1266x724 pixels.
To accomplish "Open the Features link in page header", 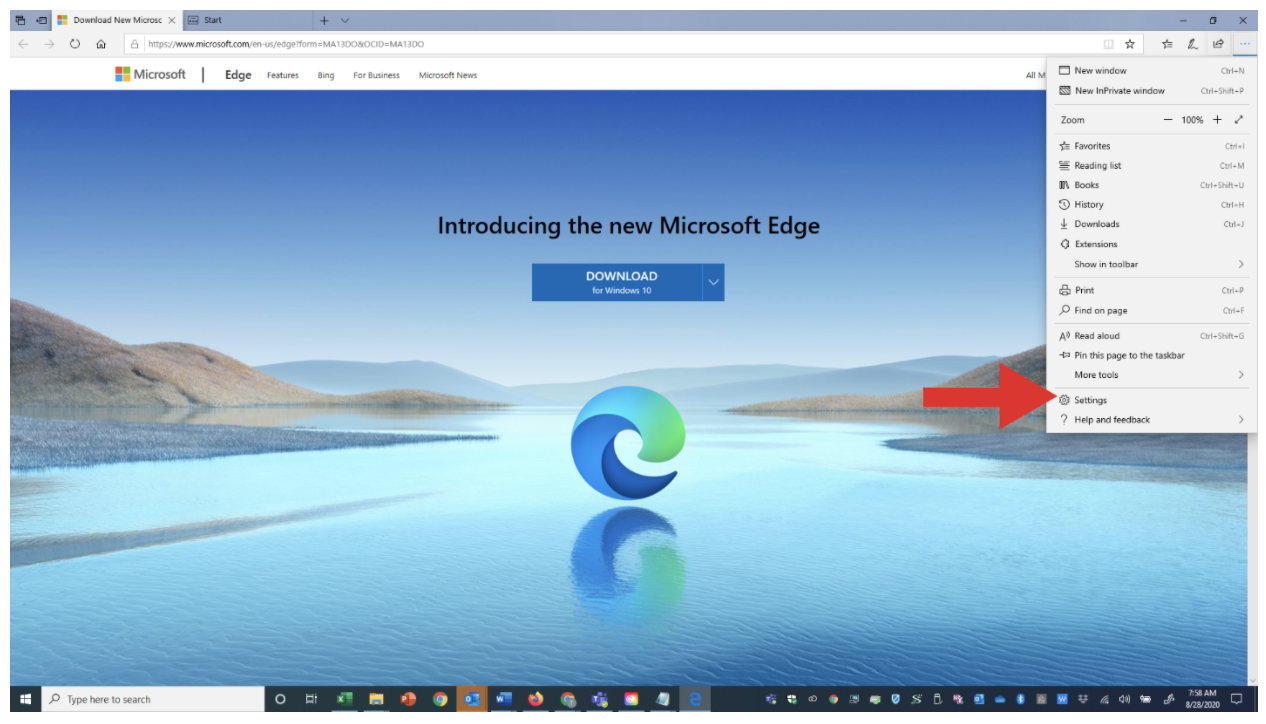I will tap(282, 75).
